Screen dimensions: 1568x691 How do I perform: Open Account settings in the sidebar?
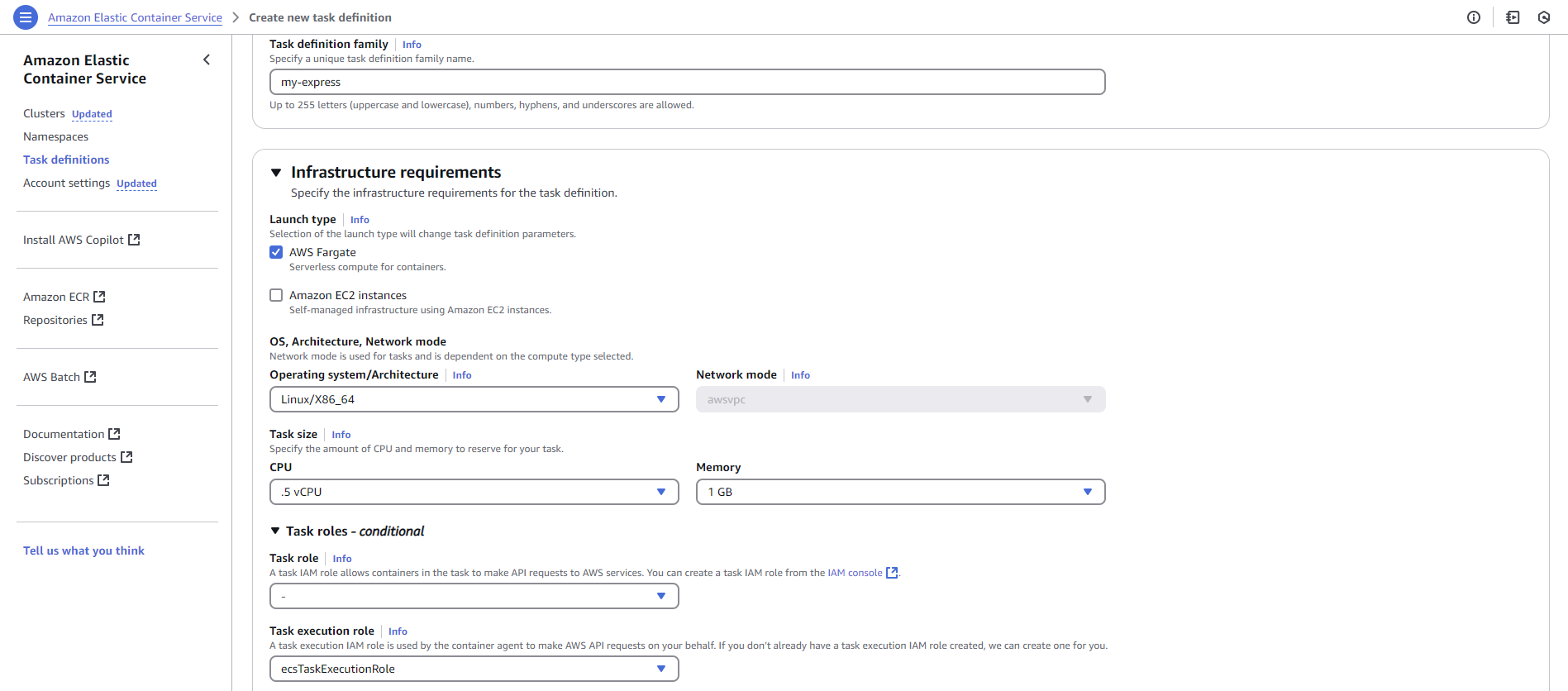[66, 183]
